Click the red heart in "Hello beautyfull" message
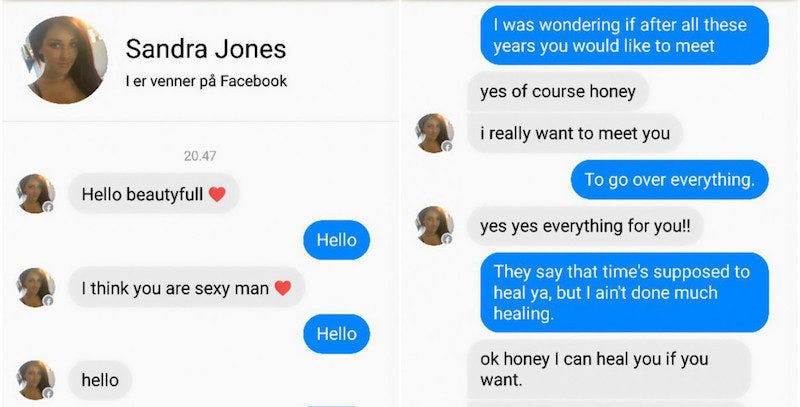Viewport: 800px width, 407px height. (217, 194)
